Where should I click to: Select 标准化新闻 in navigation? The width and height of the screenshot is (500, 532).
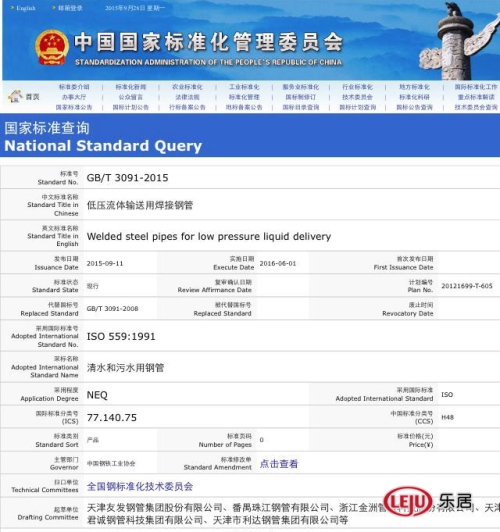click(131, 87)
